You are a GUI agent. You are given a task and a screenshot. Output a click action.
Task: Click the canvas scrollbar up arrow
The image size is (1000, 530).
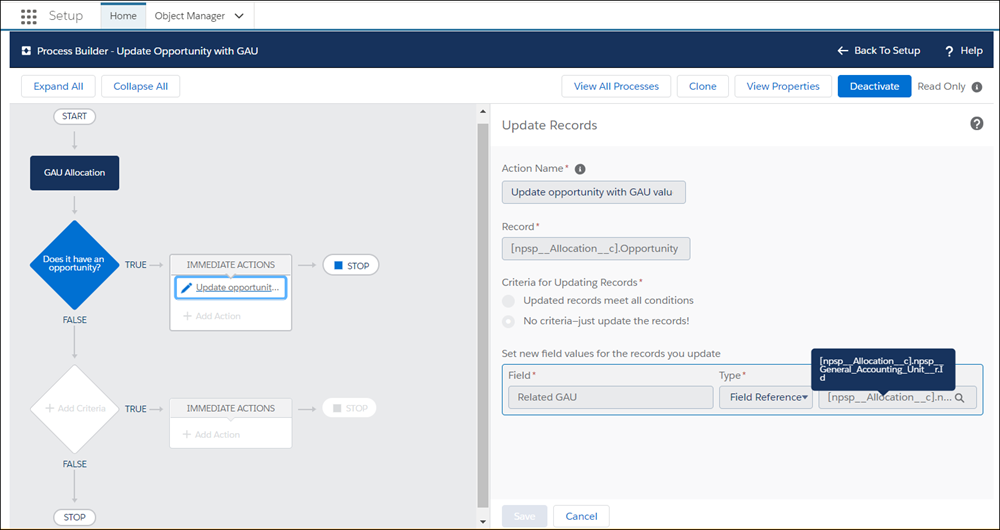(x=483, y=112)
